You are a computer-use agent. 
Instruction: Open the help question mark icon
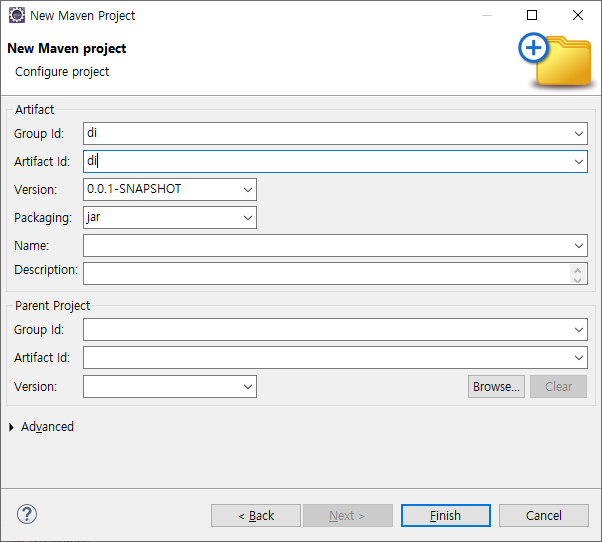27,514
